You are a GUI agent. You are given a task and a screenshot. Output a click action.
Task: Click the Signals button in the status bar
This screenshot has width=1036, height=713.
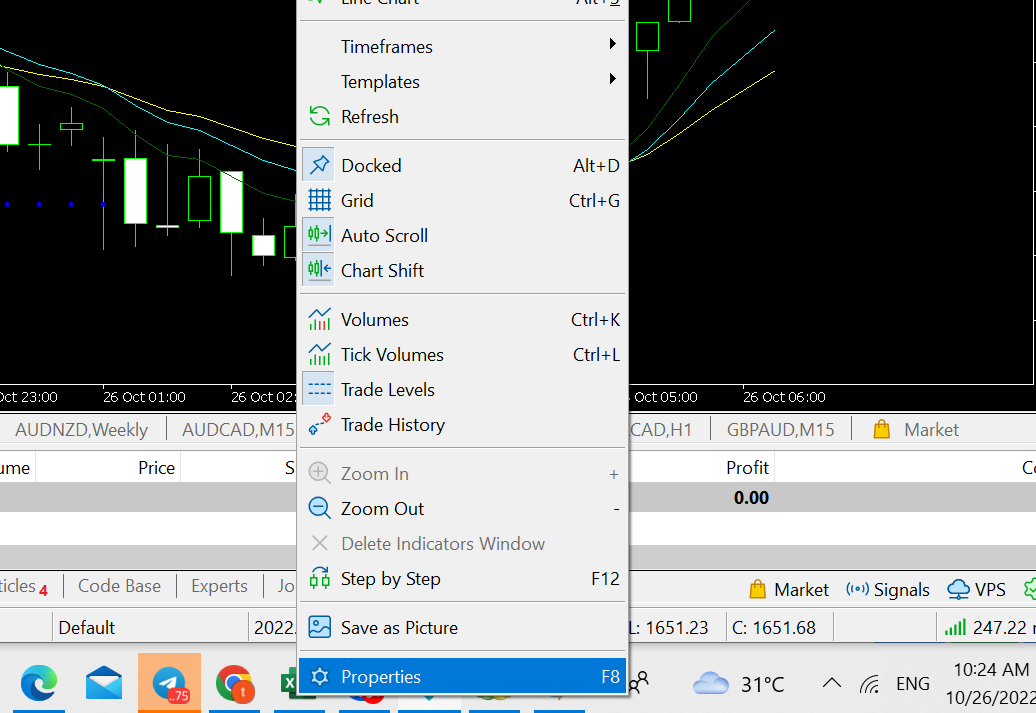tap(888, 589)
